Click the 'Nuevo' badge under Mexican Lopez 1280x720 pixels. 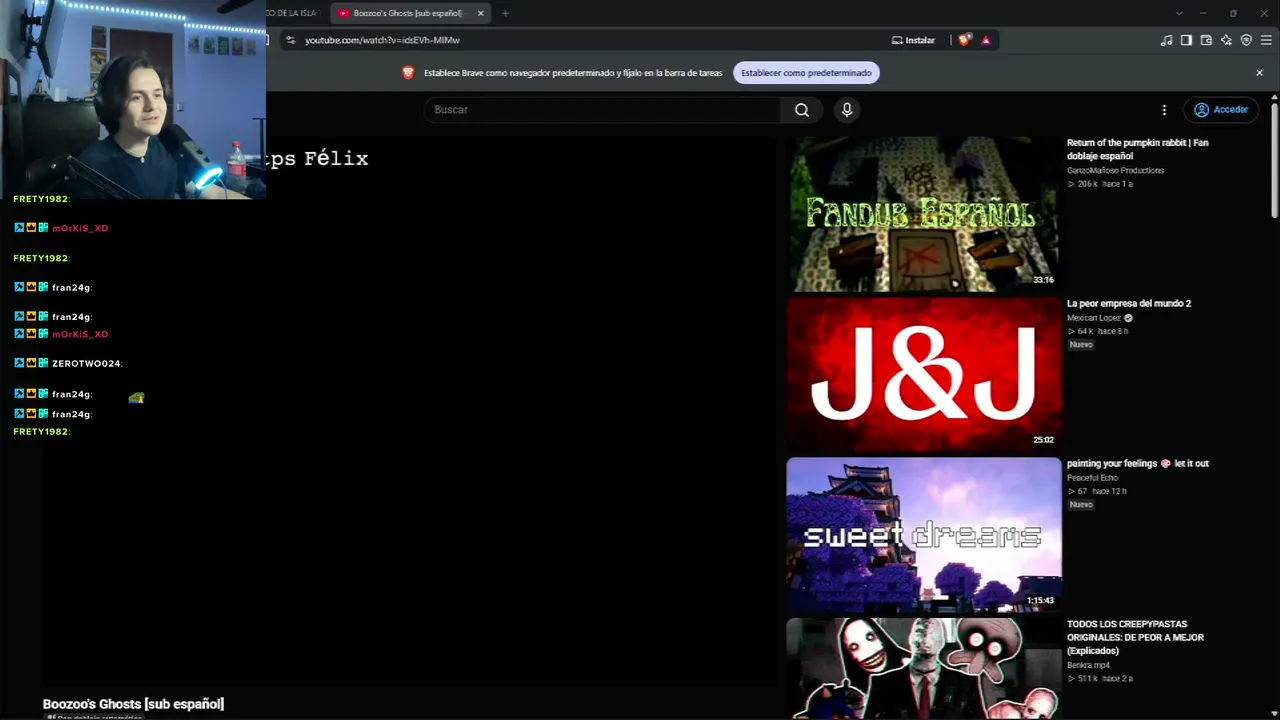coord(1081,344)
